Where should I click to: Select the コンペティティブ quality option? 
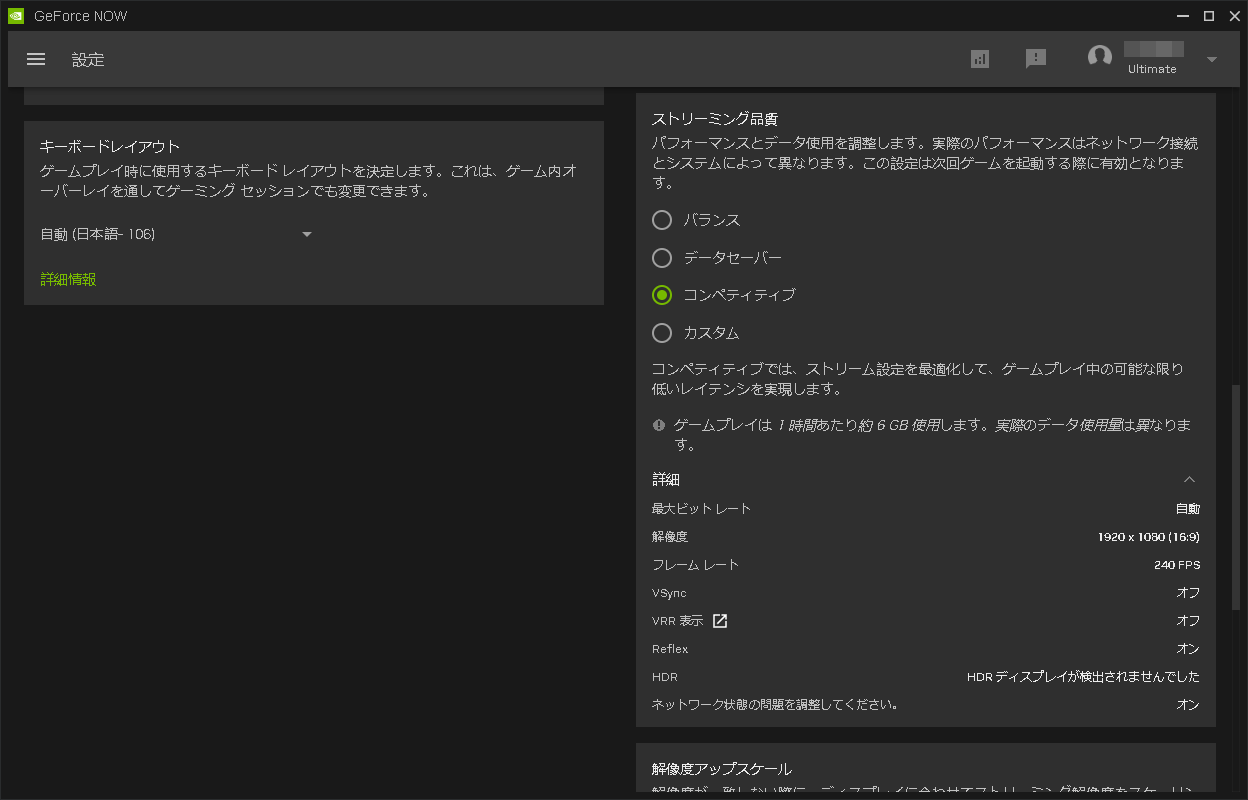coord(661,295)
